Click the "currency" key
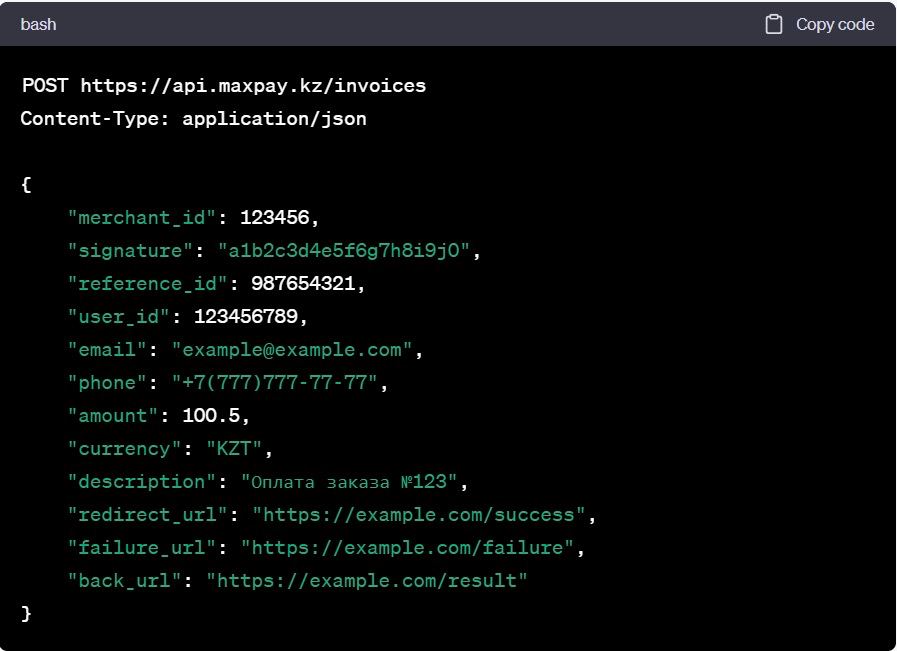Screen dimensions: 897x651 click(x=125, y=448)
